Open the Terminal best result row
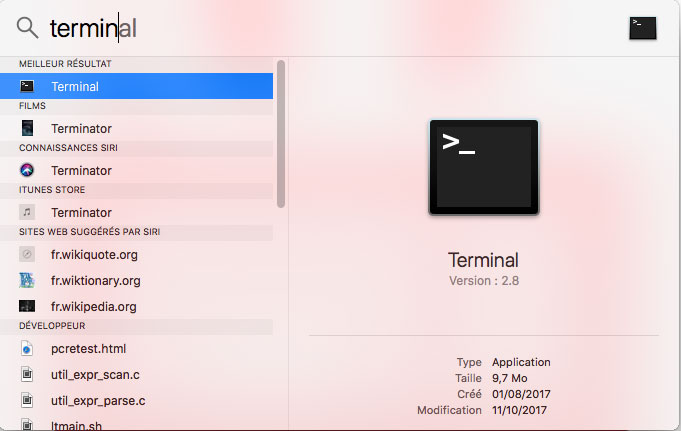 [x=136, y=86]
